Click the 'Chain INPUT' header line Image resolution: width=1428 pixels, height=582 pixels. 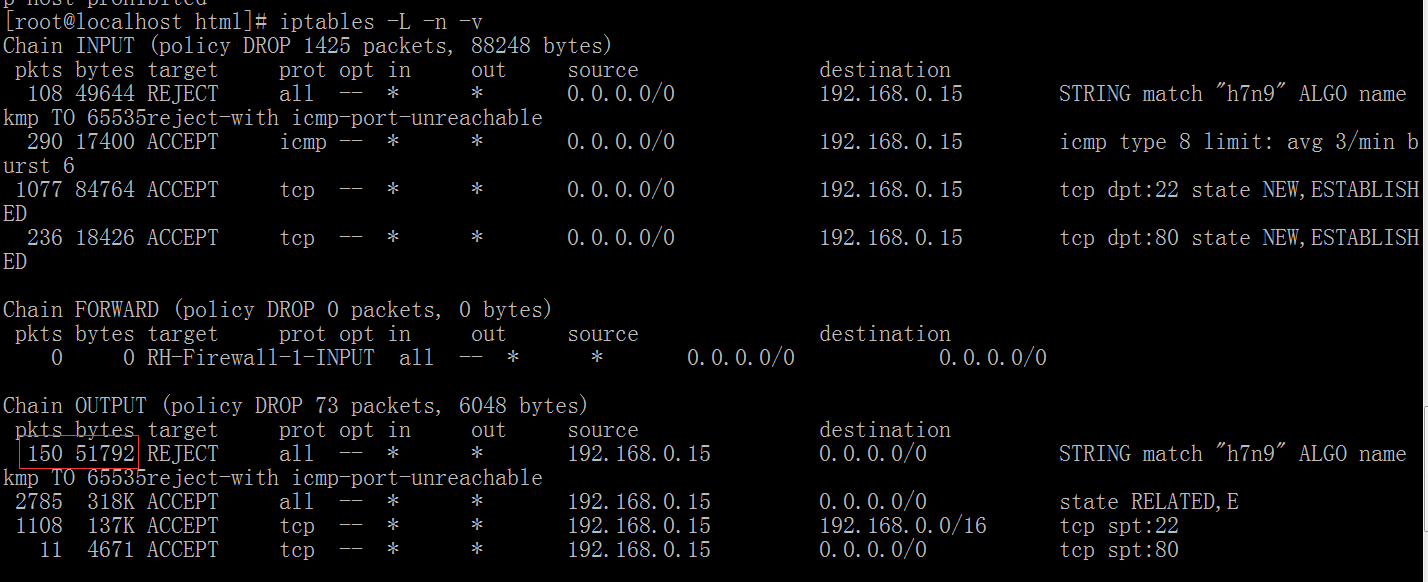pyautogui.click(x=308, y=46)
